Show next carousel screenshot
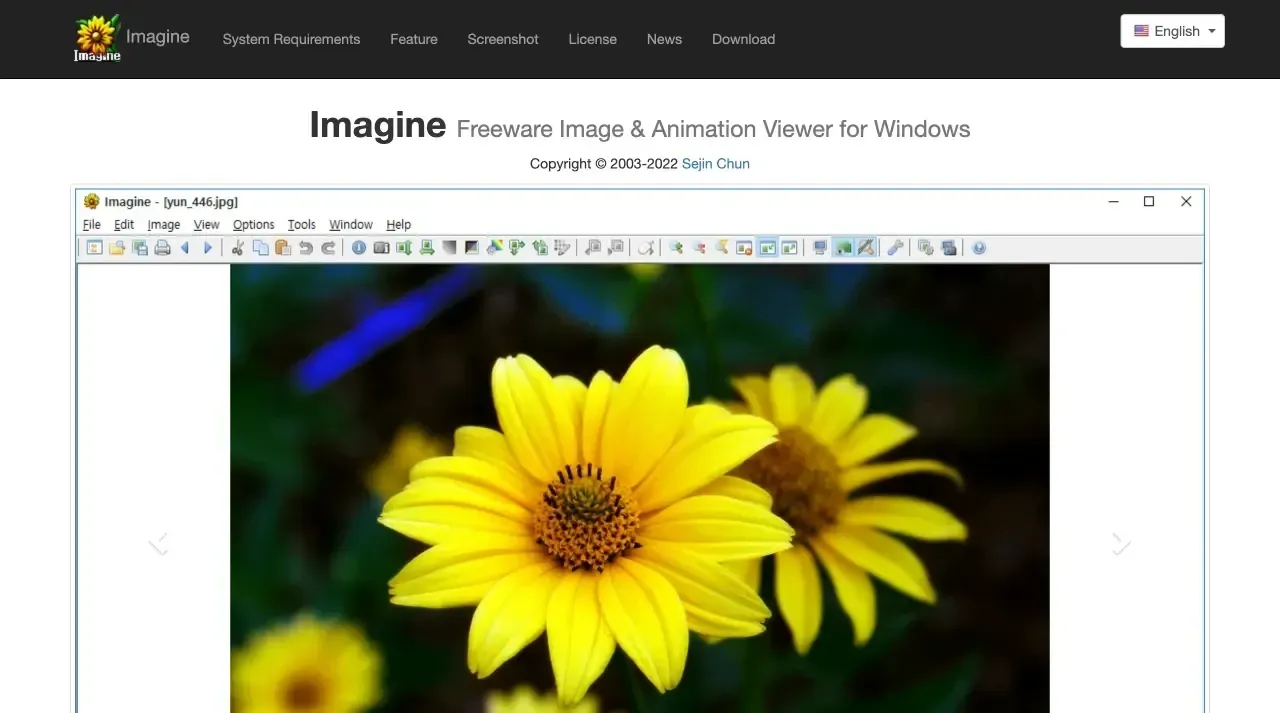1280x713 pixels. (x=1121, y=543)
